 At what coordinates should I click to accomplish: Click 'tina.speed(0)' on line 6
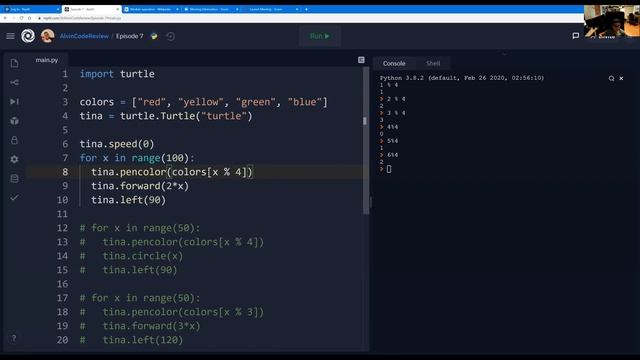[117, 144]
